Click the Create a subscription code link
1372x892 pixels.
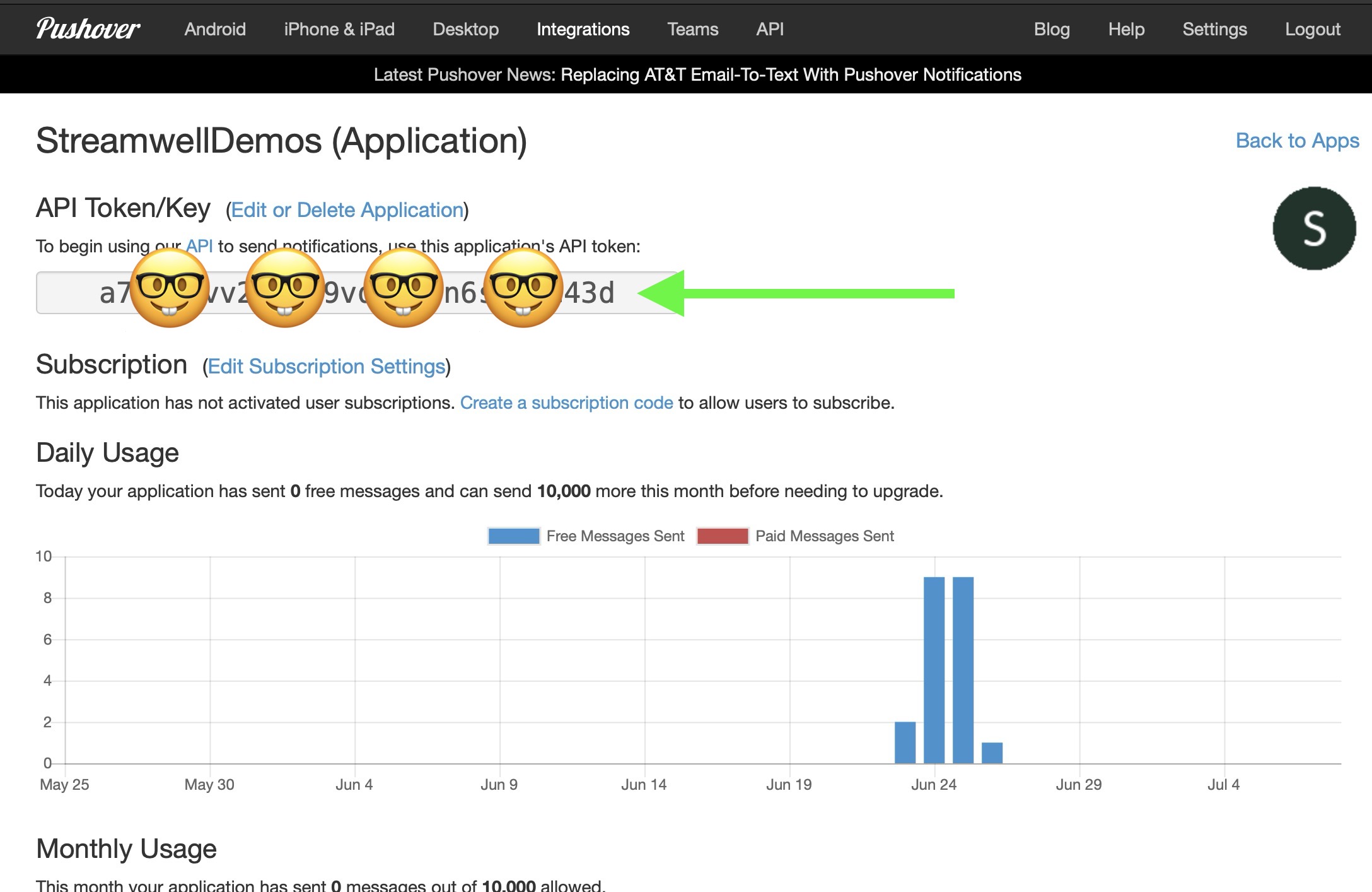[566, 402]
